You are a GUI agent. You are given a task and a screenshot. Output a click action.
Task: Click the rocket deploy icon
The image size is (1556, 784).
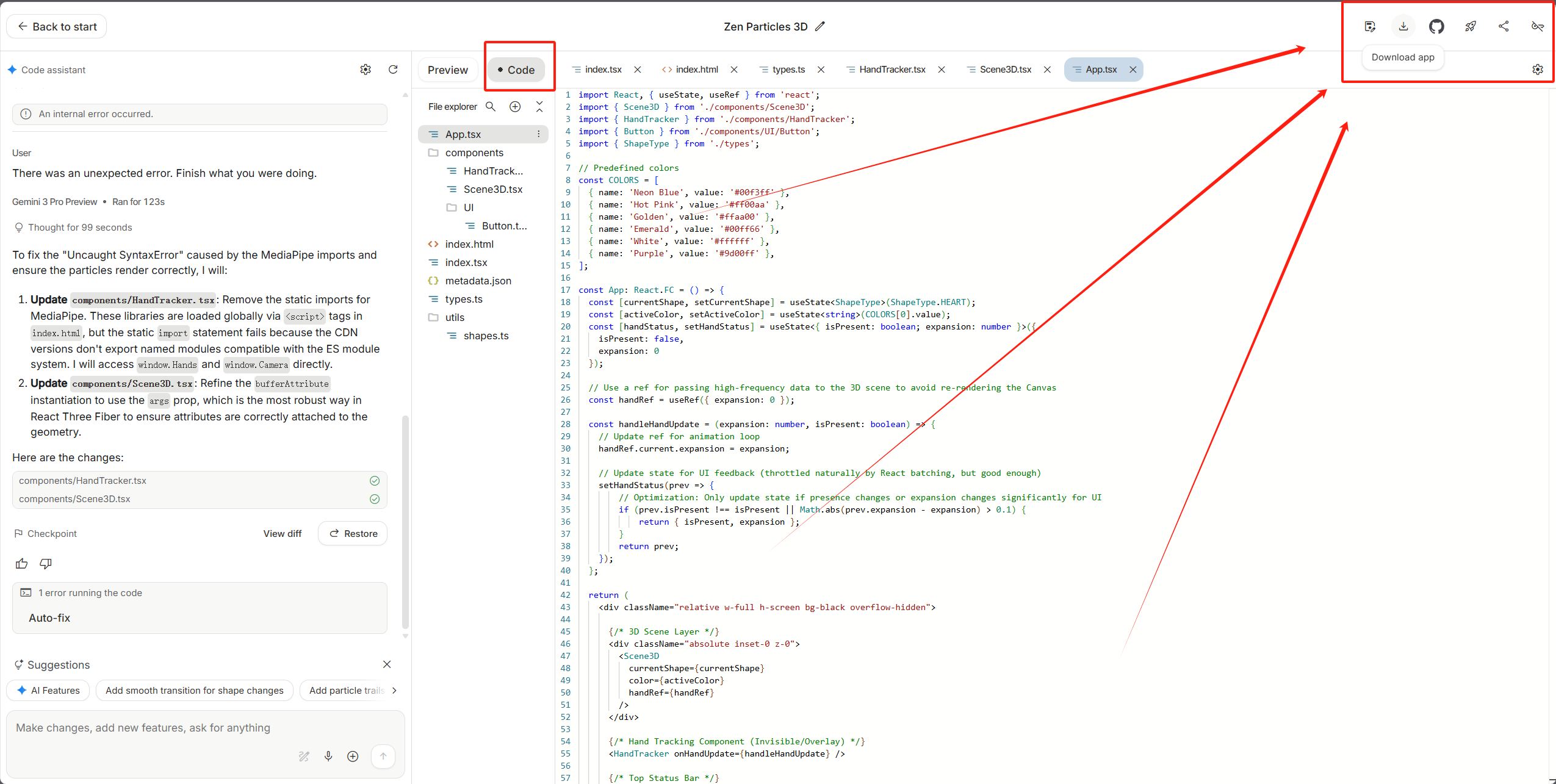tap(1470, 26)
